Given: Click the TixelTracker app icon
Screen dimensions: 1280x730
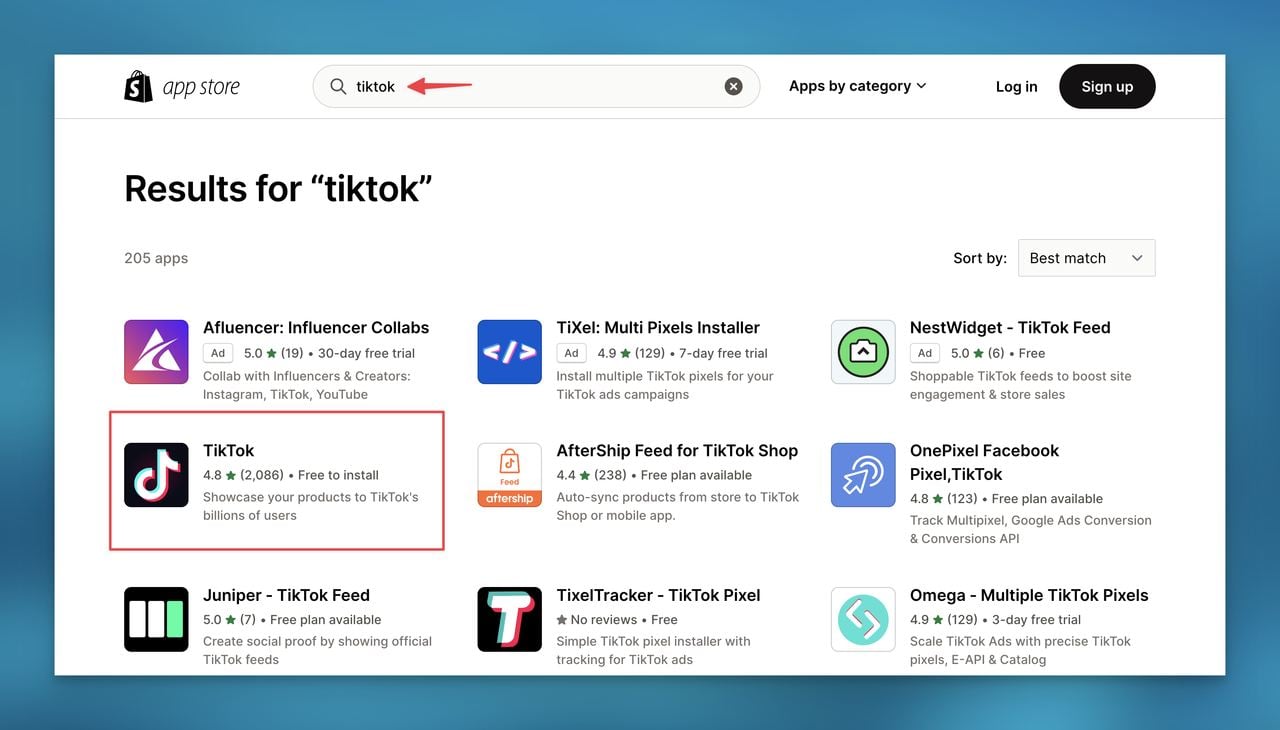Looking at the screenshot, I should click(x=510, y=619).
